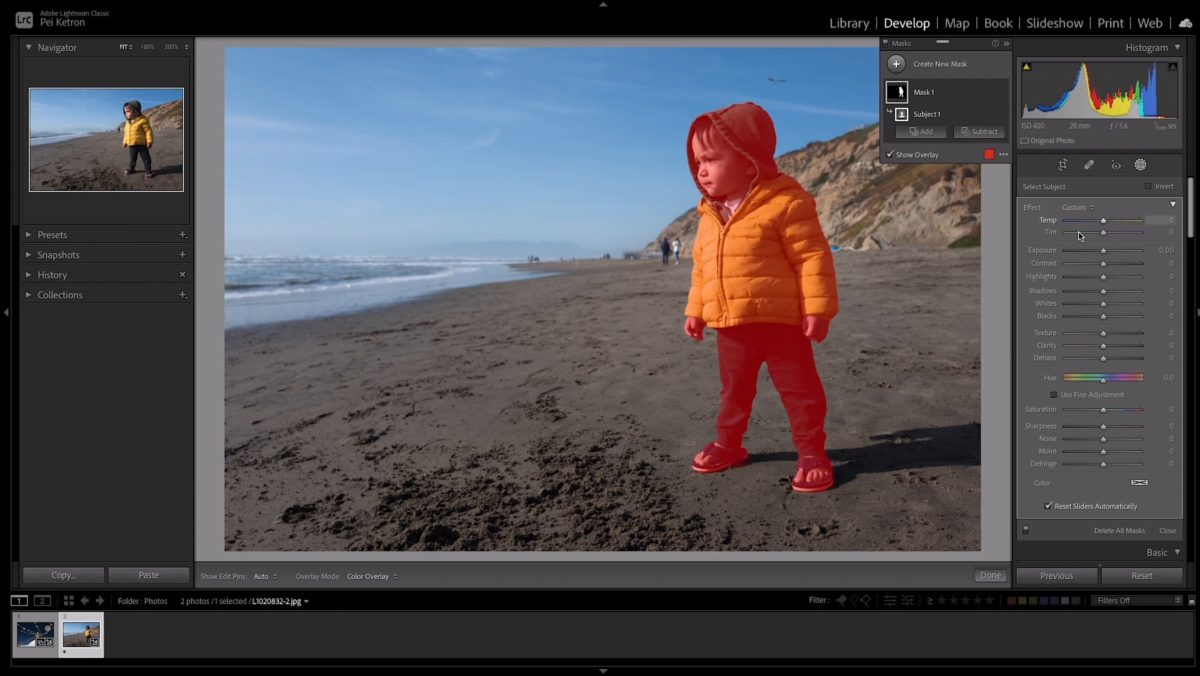Enable the Invert checkbox for the mask

[x=1147, y=187]
